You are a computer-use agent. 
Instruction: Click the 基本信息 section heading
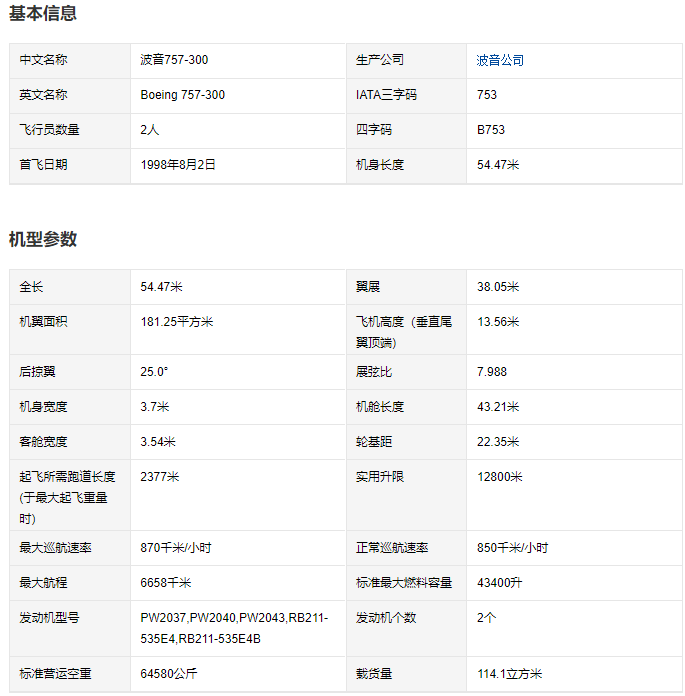click(43, 13)
